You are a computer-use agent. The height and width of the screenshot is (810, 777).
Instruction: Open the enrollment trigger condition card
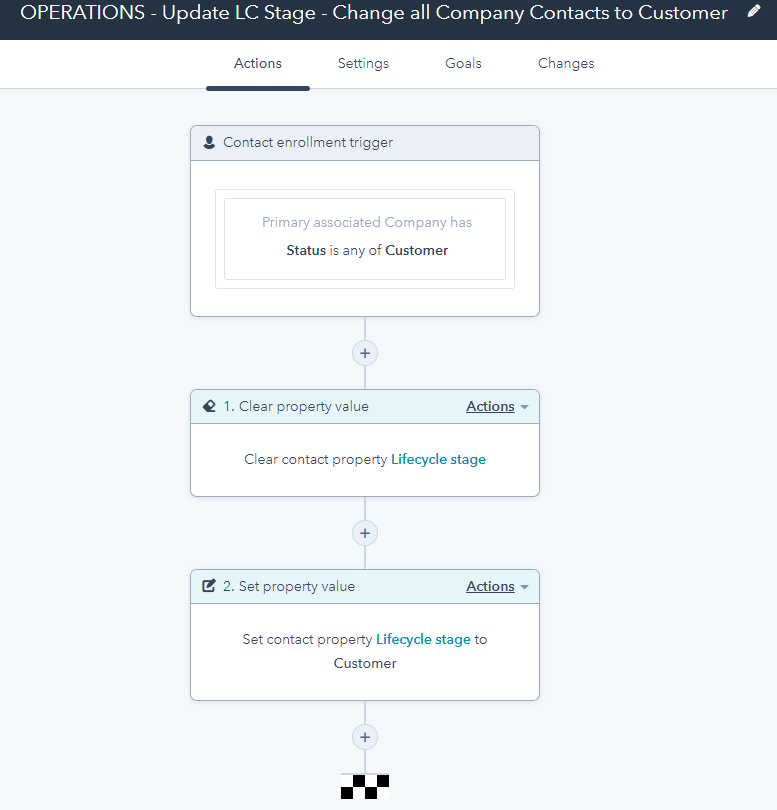(364, 238)
